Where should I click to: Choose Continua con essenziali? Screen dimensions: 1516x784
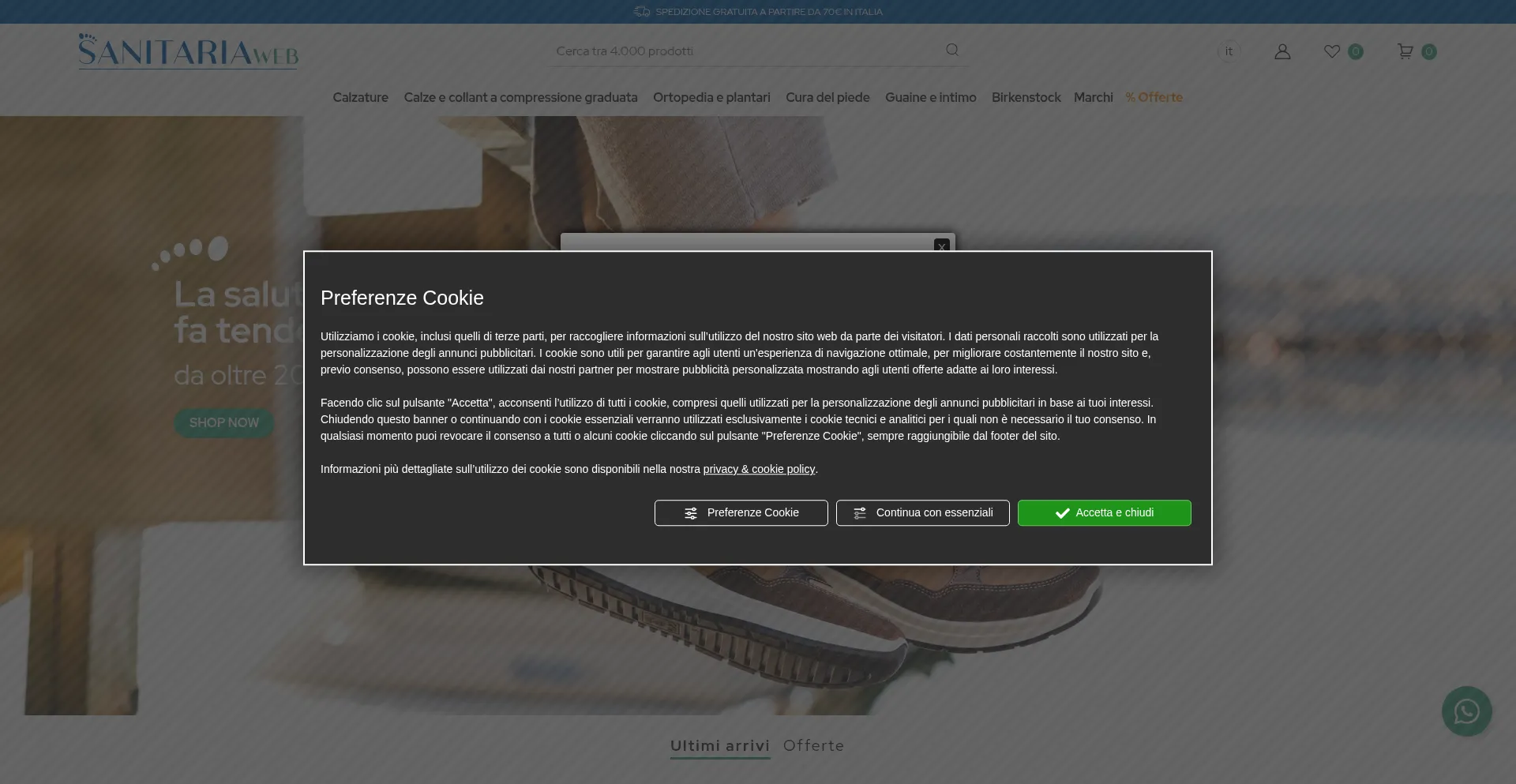922,513
